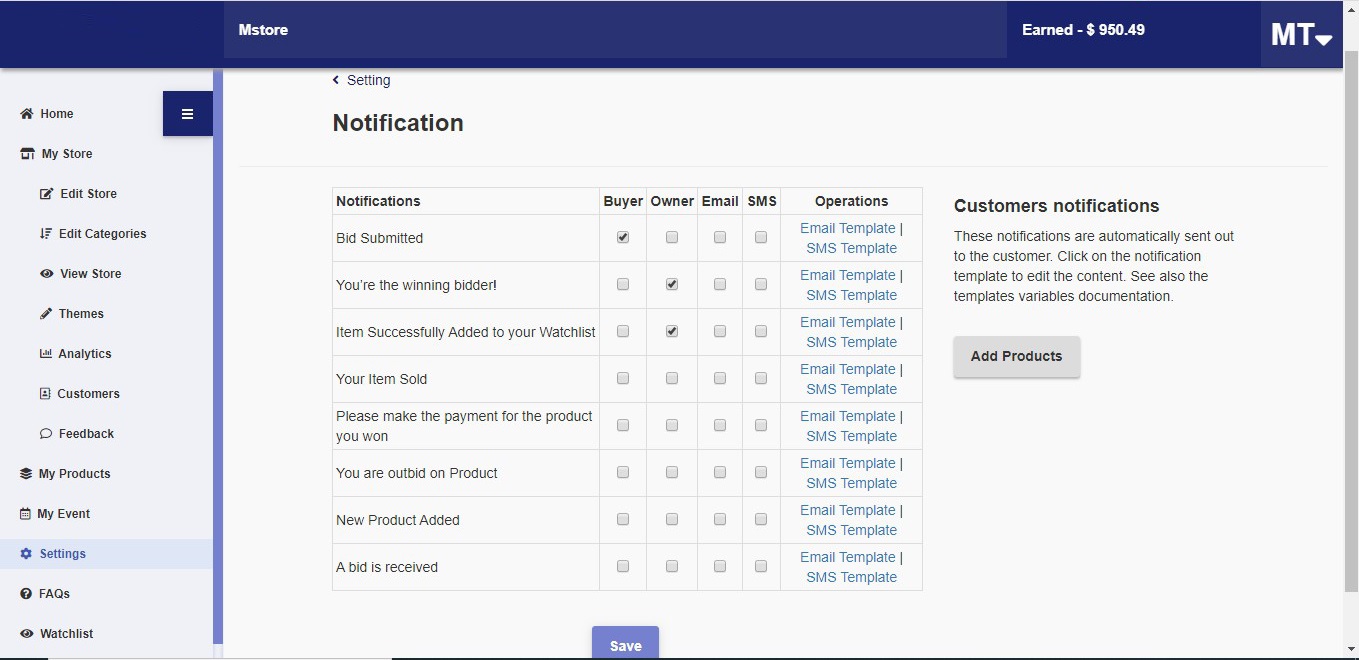Viewport: 1359px width, 660px height.
Task: Click the page's vertical scrollbar
Action: pyautogui.click(x=1351, y=300)
